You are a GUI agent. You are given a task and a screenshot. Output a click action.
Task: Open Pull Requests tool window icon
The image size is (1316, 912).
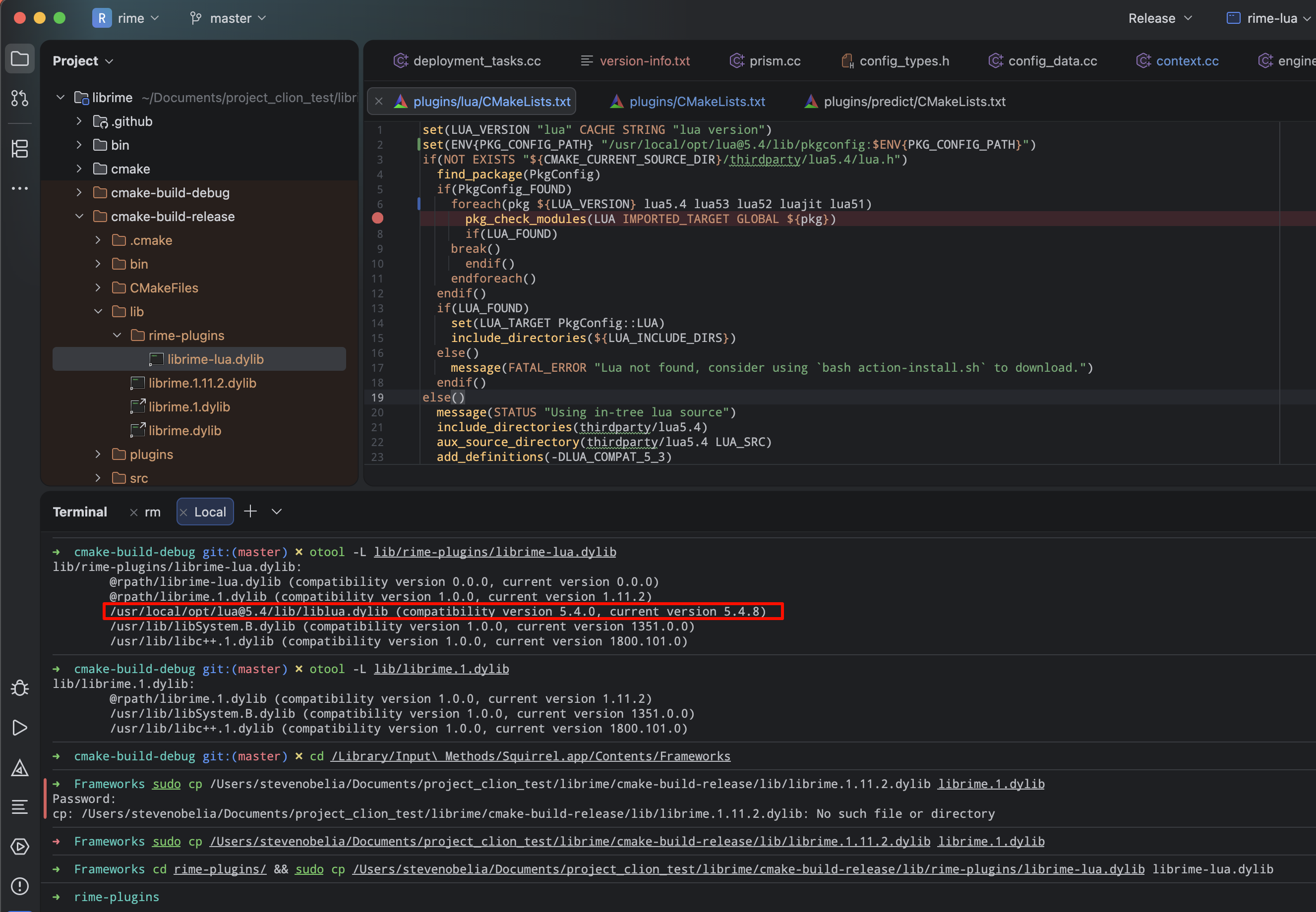(x=20, y=98)
